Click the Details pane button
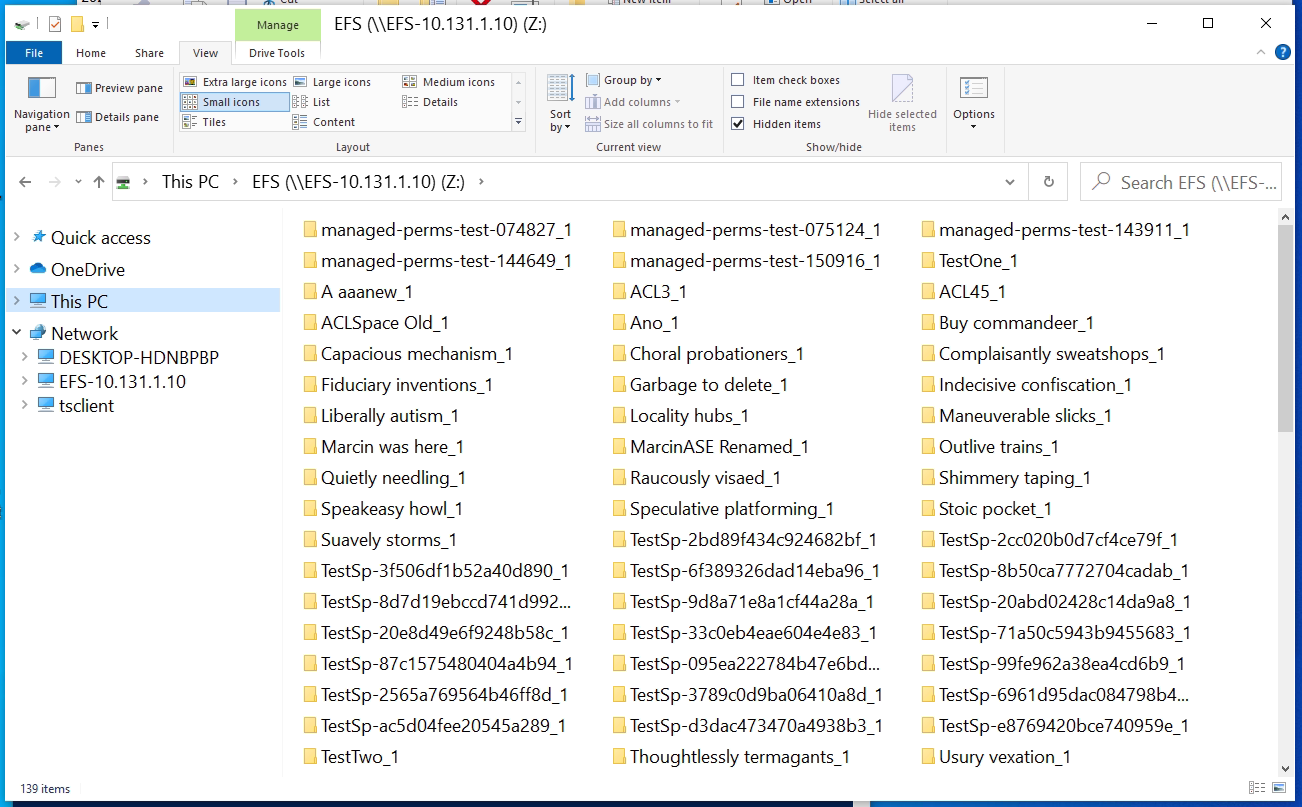The width and height of the screenshot is (1302, 807). [x=117, y=117]
